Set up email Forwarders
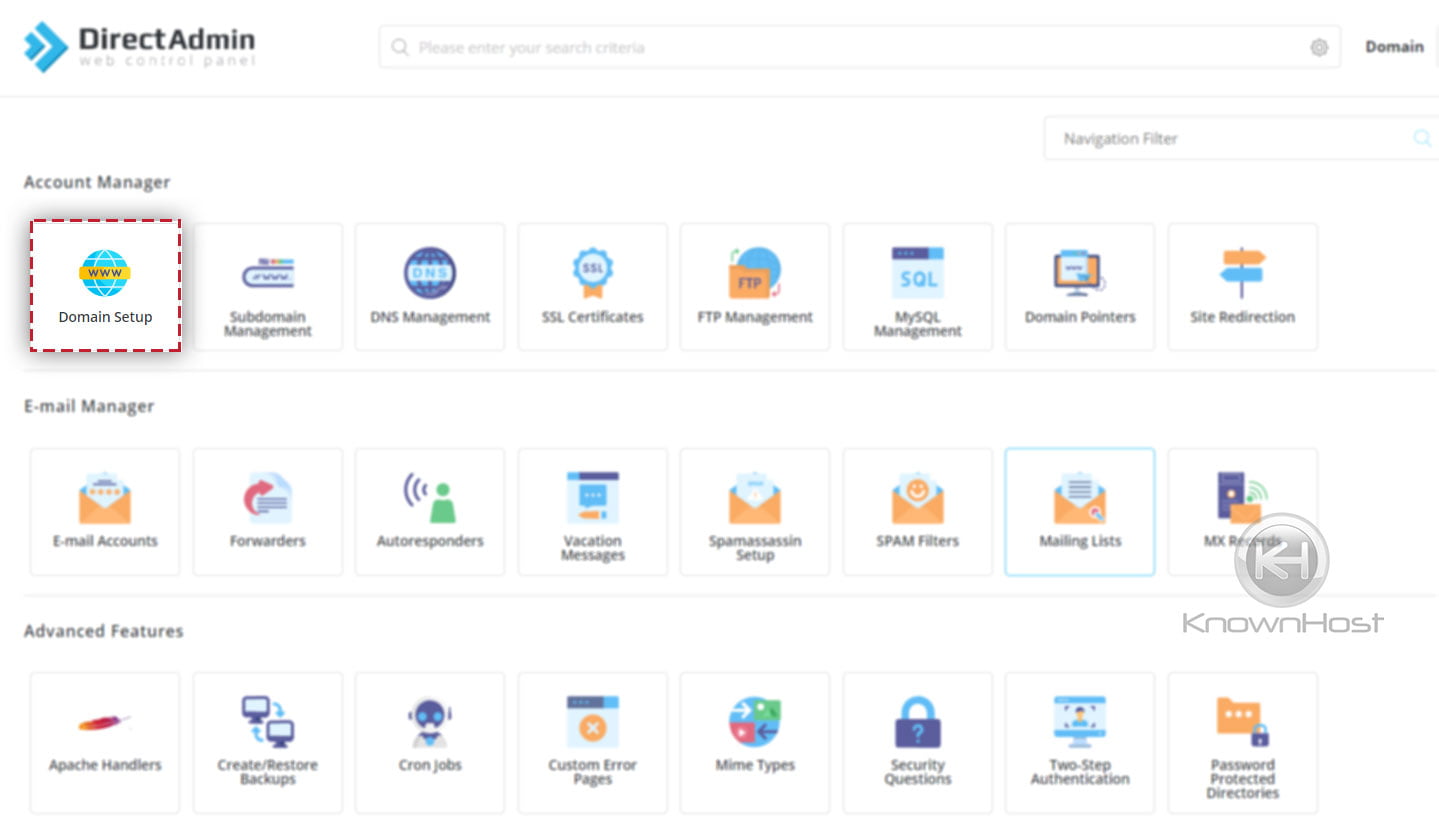Screen dimensions: 1439x822 (267, 511)
